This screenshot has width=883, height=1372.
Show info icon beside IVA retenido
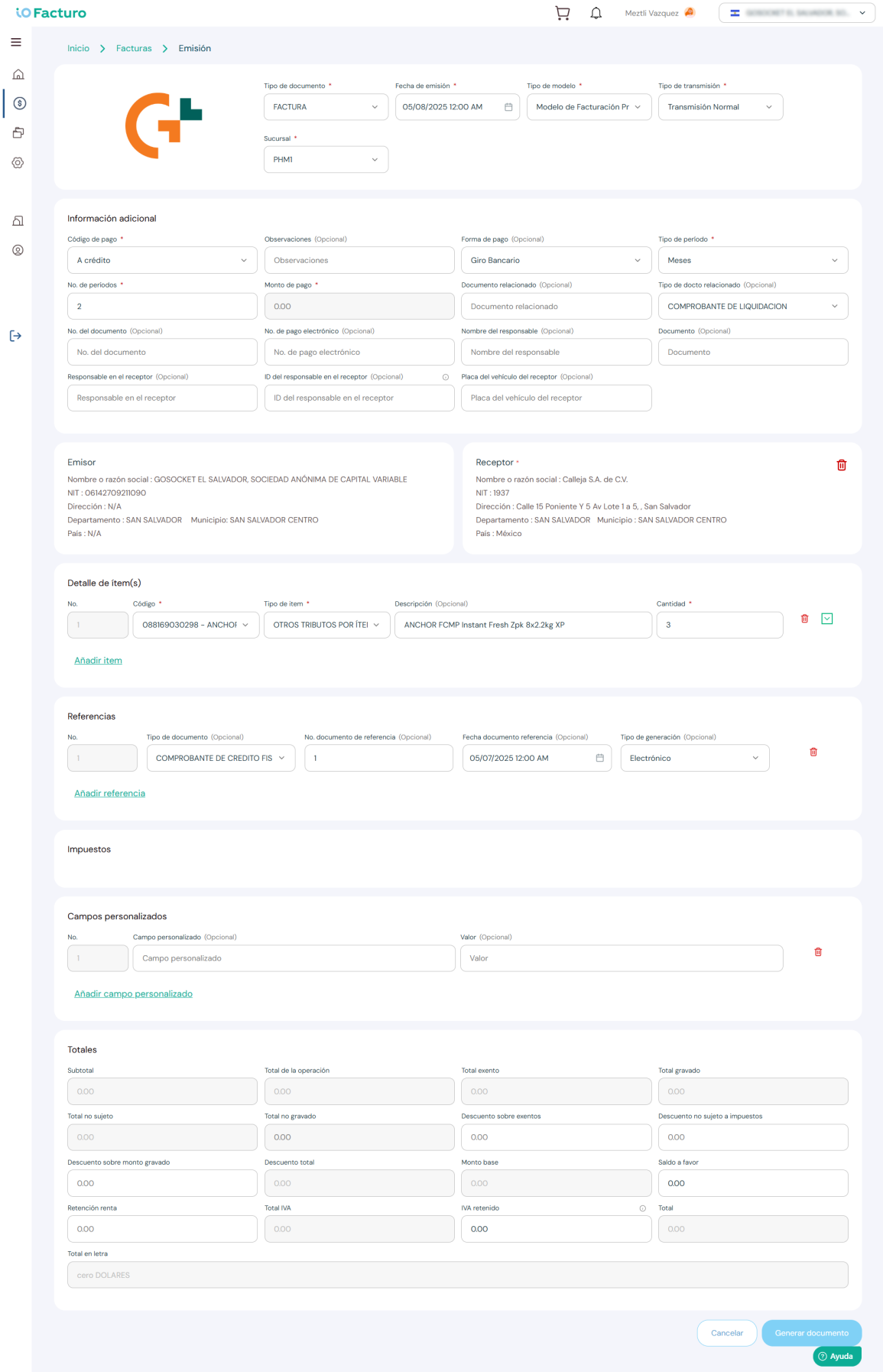(x=643, y=1208)
